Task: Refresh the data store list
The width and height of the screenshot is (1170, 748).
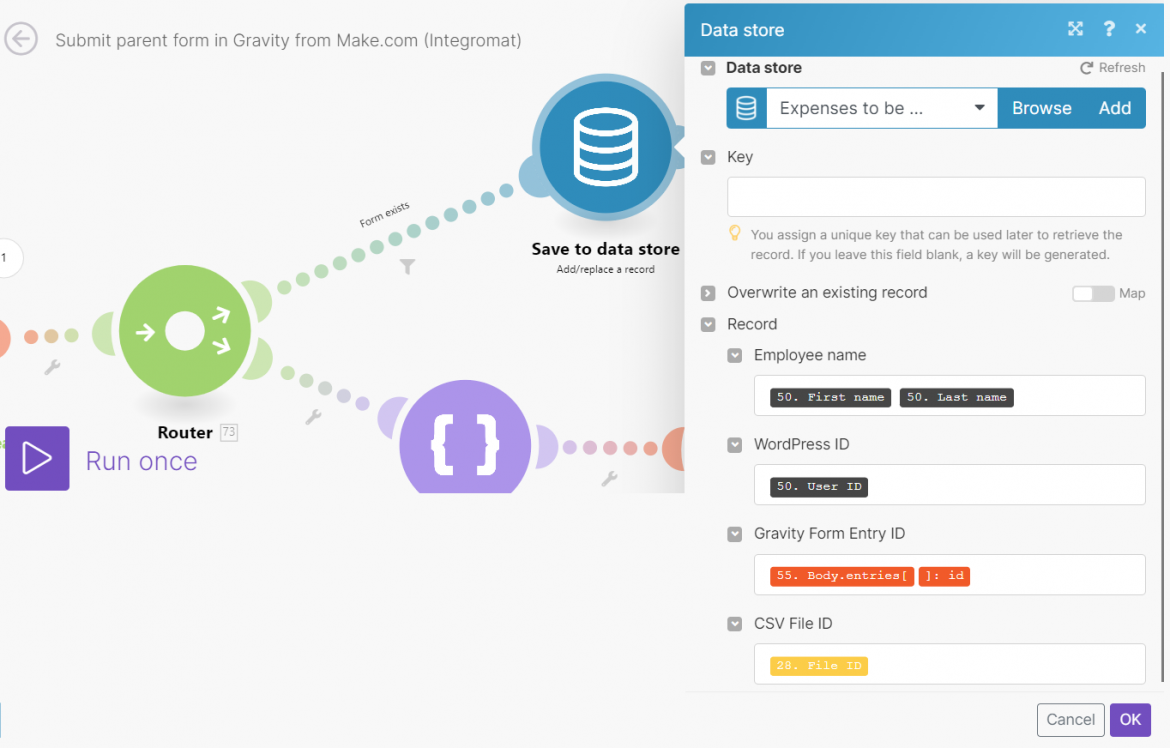Action: 1112,67
